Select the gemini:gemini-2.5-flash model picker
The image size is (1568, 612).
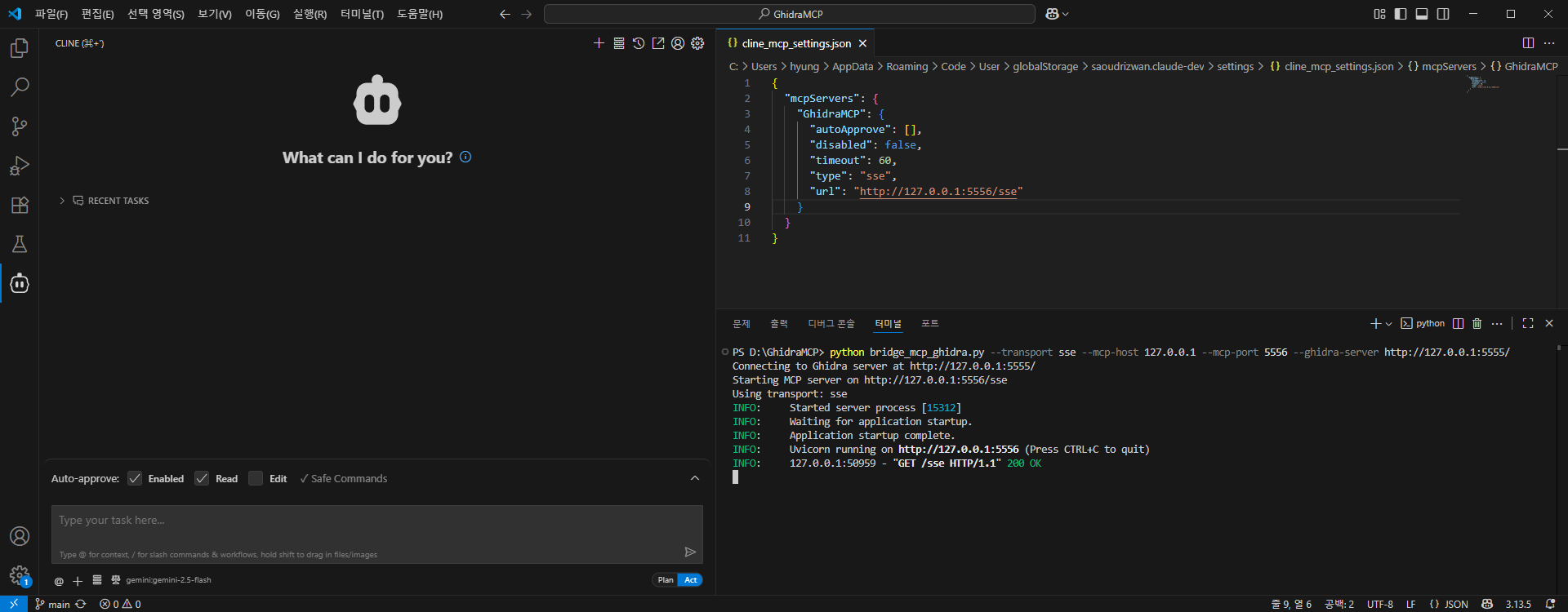coord(168,580)
